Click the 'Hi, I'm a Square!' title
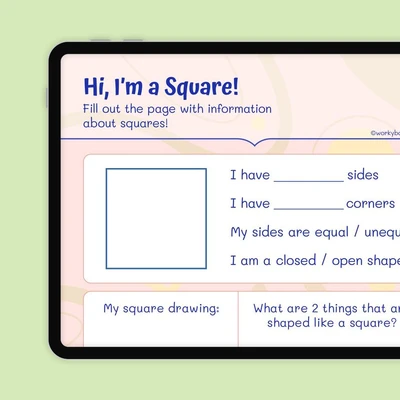This screenshot has height=400, width=400. coord(161,87)
